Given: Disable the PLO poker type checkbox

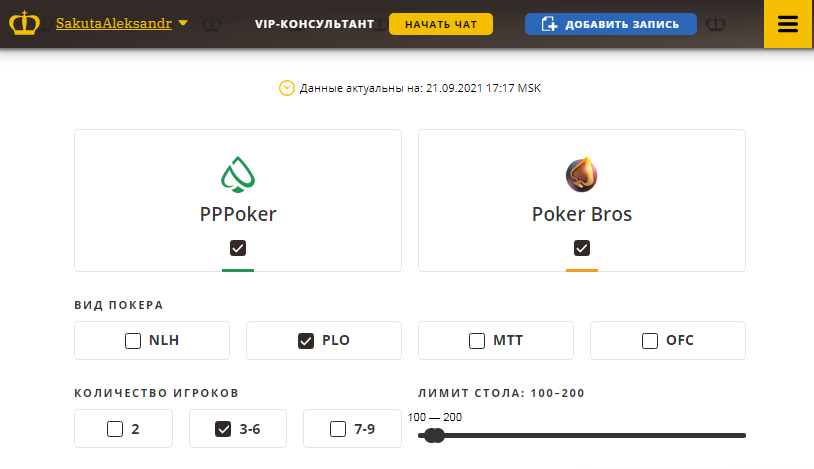Looking at the screenshot, I should click(x=306, y=341).
